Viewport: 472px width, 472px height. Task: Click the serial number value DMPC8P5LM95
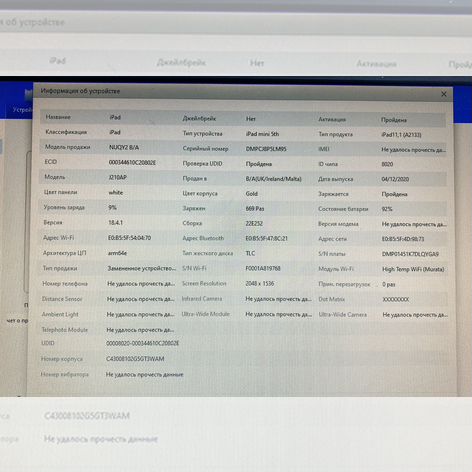click(x=266, y=149)
